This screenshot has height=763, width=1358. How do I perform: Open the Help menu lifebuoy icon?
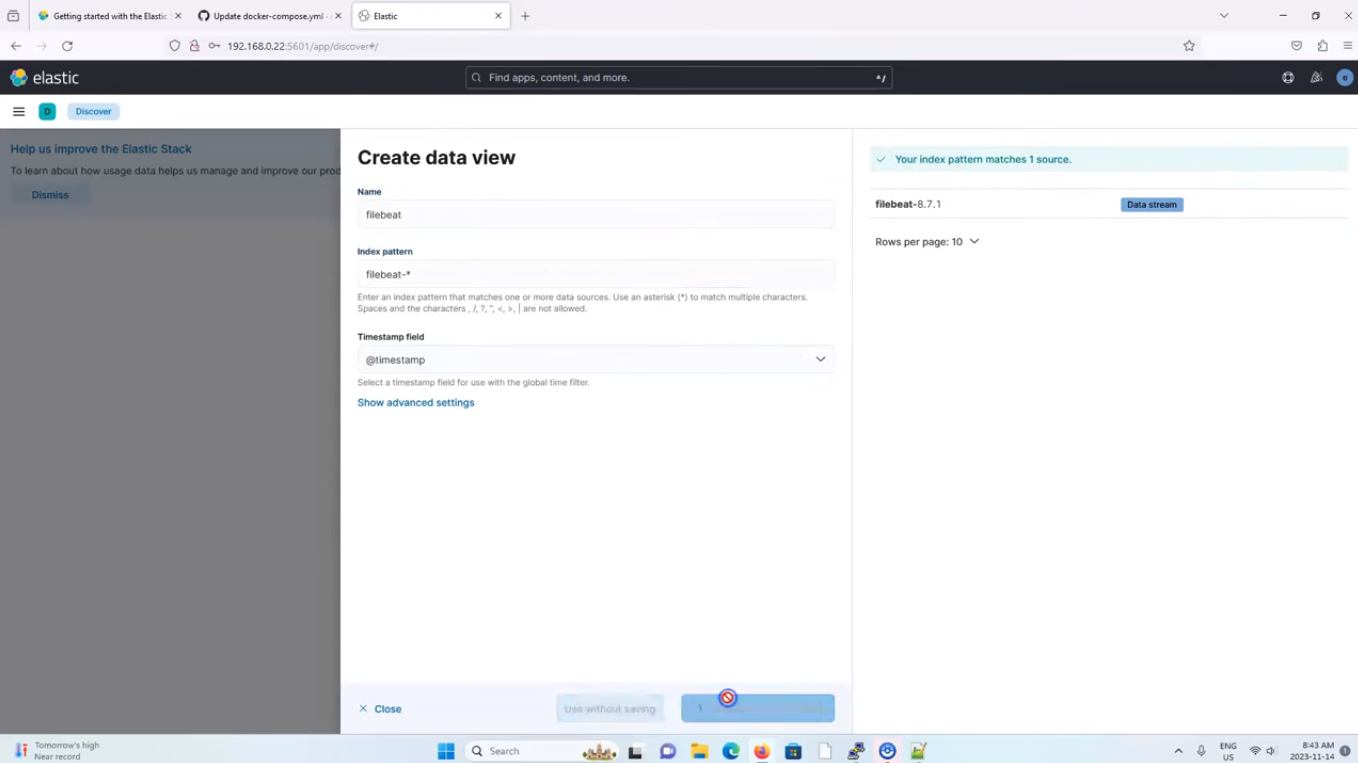click(1288, 77)
